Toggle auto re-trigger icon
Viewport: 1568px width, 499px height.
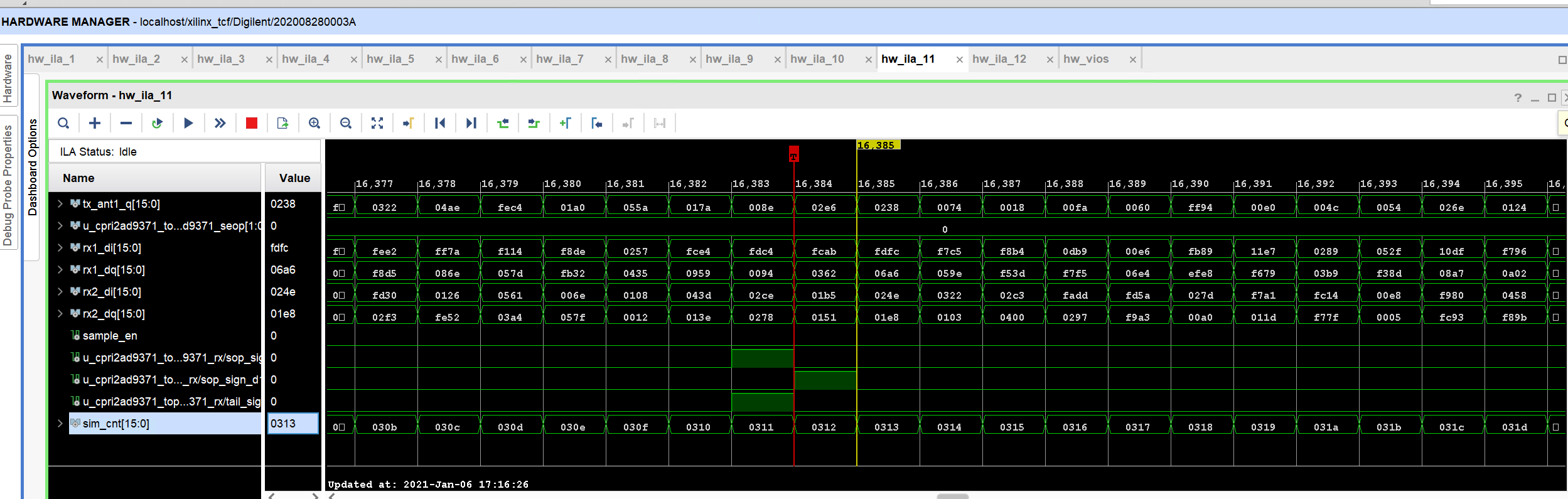coord(158,123)
